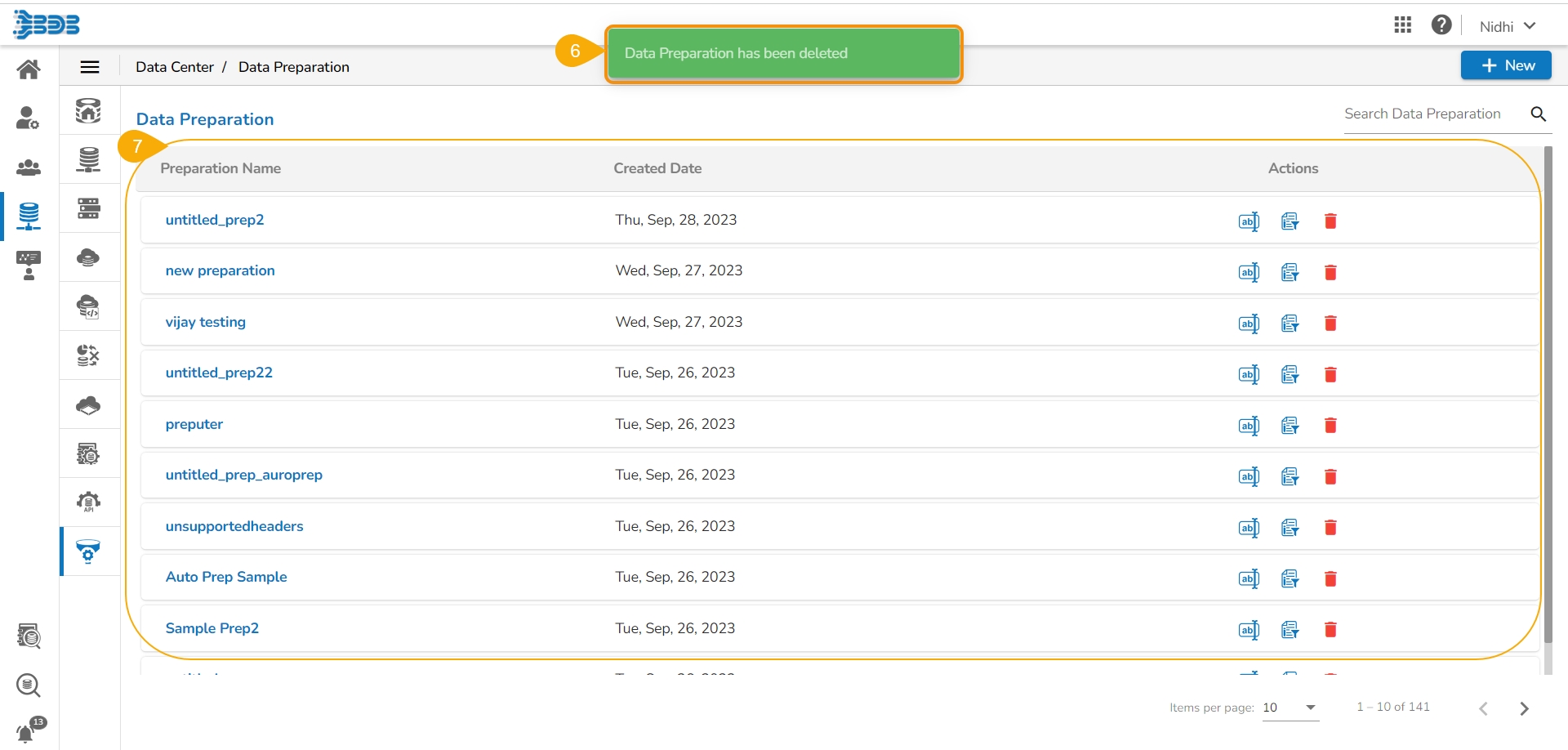The height and width of the screenshot is (750, 1568).
Task: Delete the untitled_prep2 preparation
Action: pyautogui.click(x=1330, y=221)
